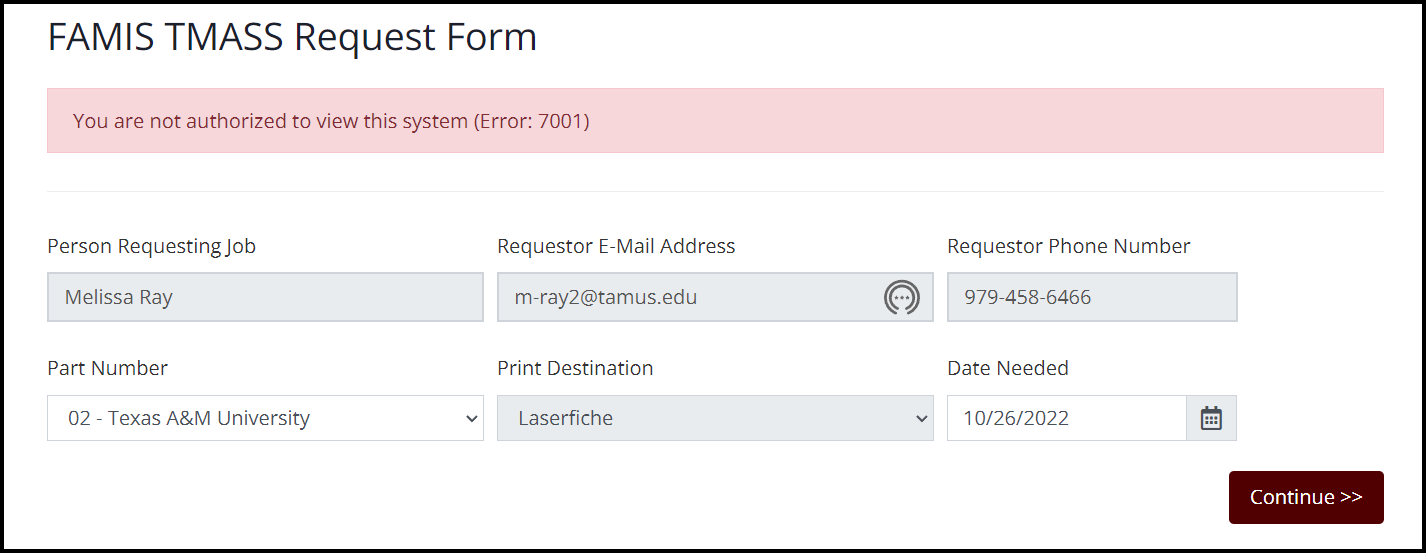The image size is (1426, 553).
Task: Click the "Date Needed" label
Action: click(x=1007, y=368)
